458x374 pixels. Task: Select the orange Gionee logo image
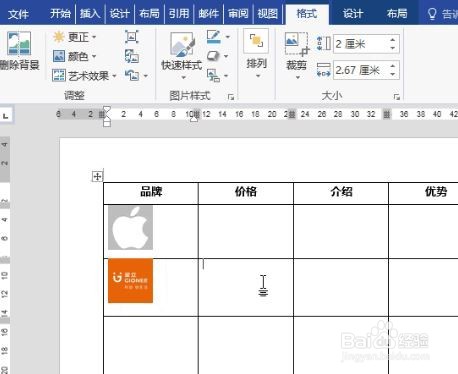point(130,281)
